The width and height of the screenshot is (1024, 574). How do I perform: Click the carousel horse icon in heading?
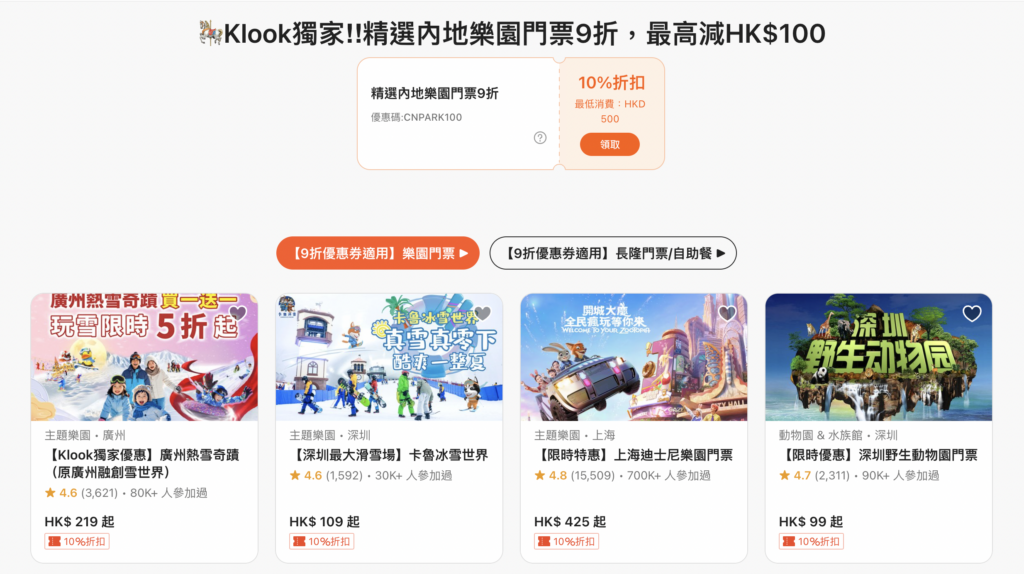tap(210, 33)
